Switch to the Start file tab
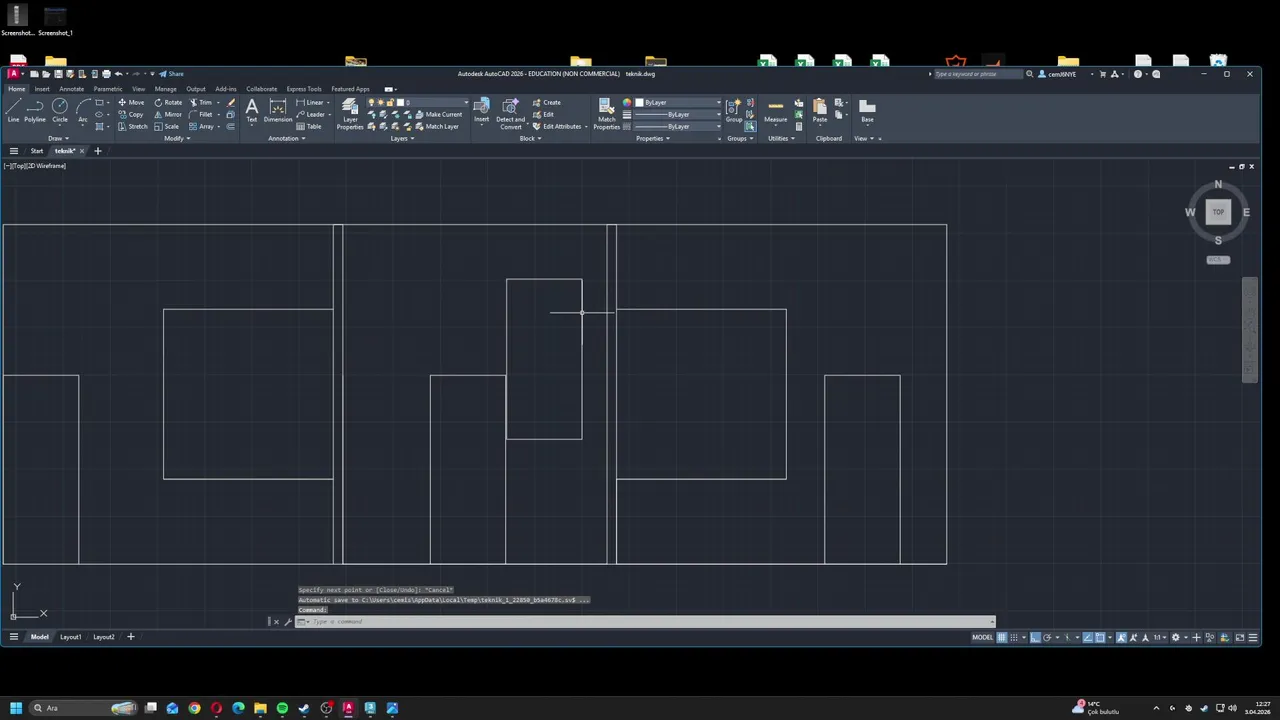 pos(37,151)
